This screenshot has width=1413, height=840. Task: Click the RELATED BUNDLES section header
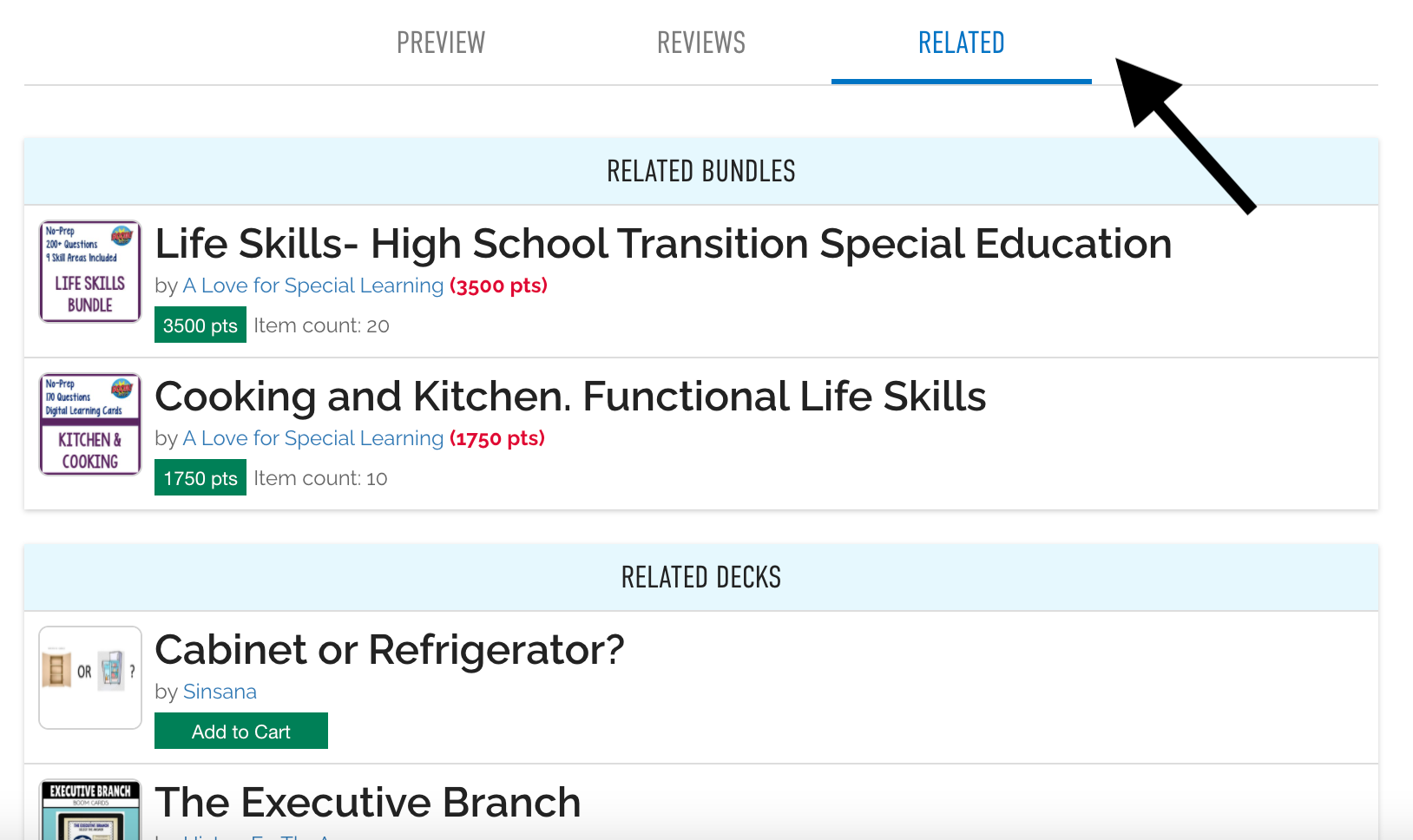tap(700, 172)
